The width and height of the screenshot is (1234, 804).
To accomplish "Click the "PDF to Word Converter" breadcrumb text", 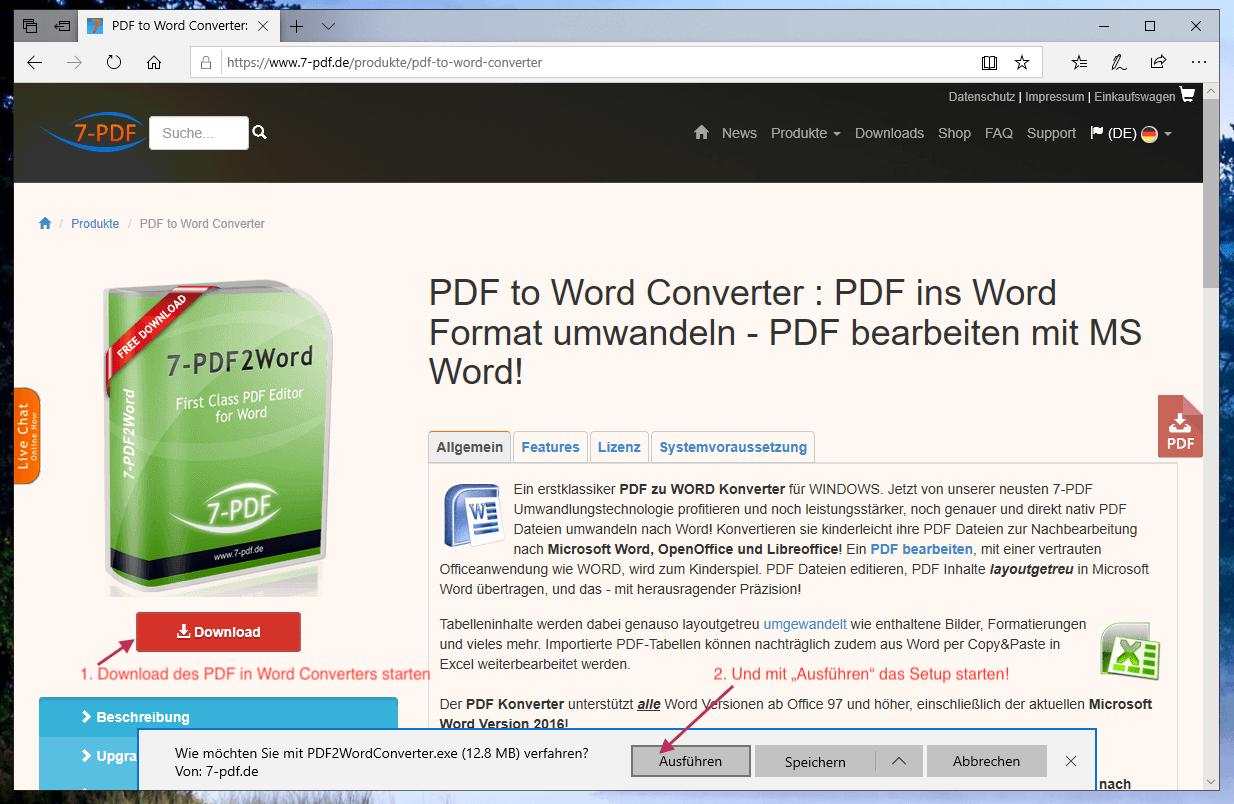I will 202,224.
